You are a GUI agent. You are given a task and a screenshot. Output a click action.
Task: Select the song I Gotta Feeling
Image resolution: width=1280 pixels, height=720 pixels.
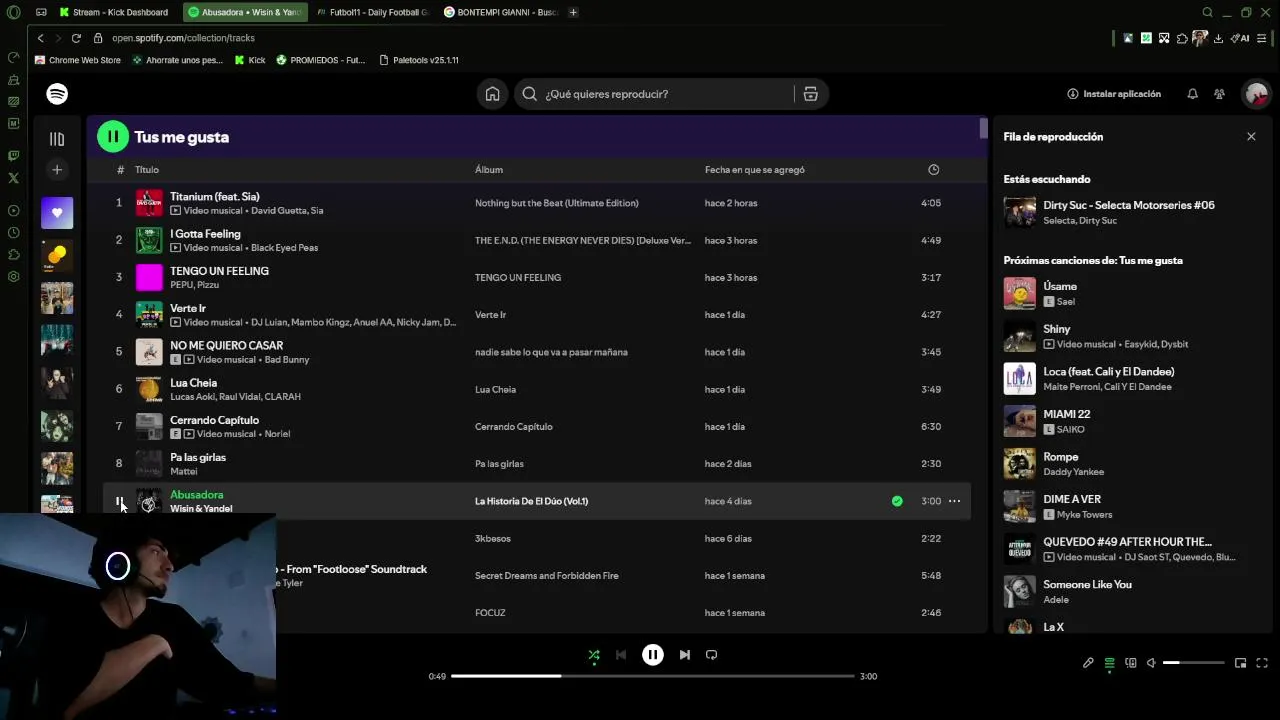tap(205, 234)
